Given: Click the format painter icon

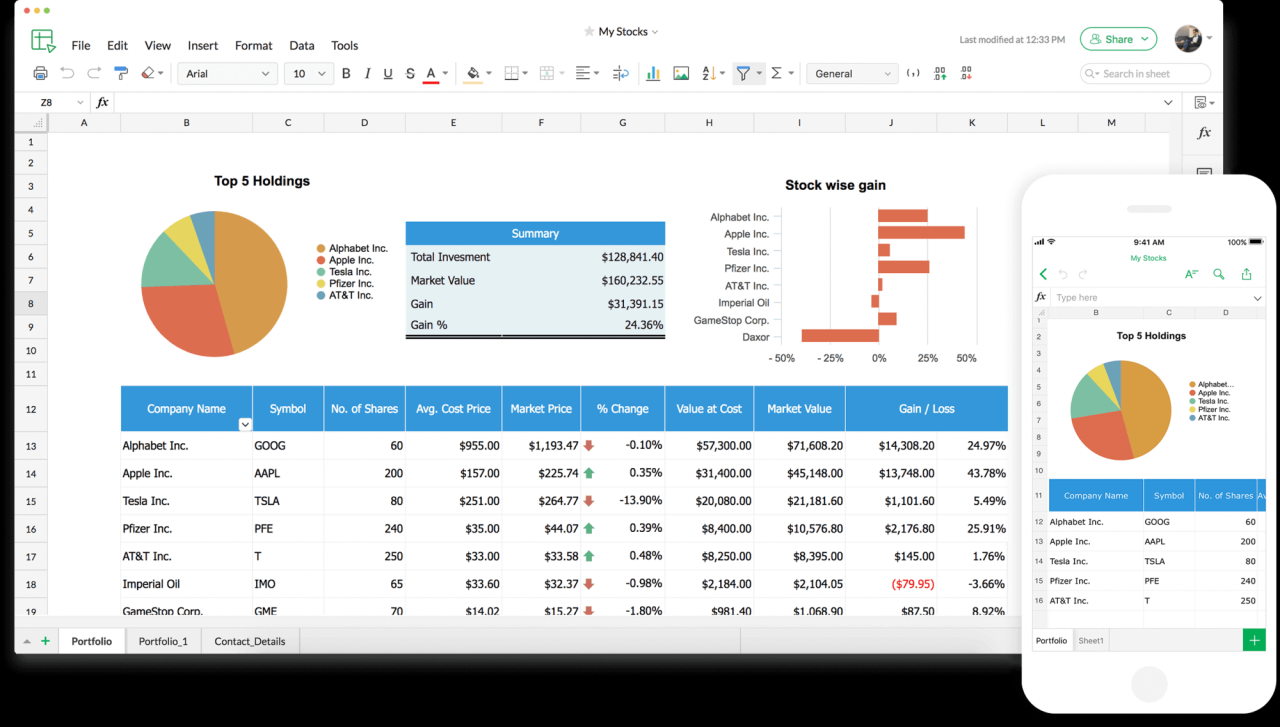Looking at the screenshot, I should click(120, 73).
